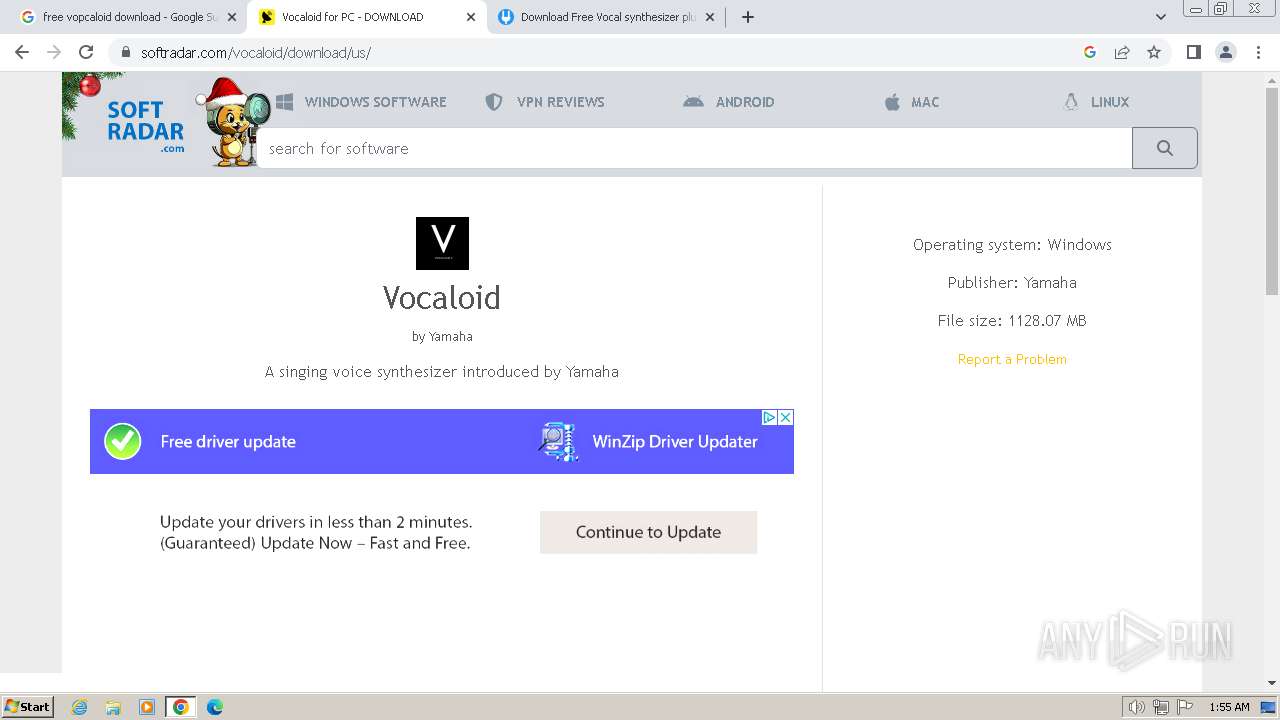Open the AdChoices info icon
Image resolution: width=1280 pixels, height=720 pixels.
(770, 417)
